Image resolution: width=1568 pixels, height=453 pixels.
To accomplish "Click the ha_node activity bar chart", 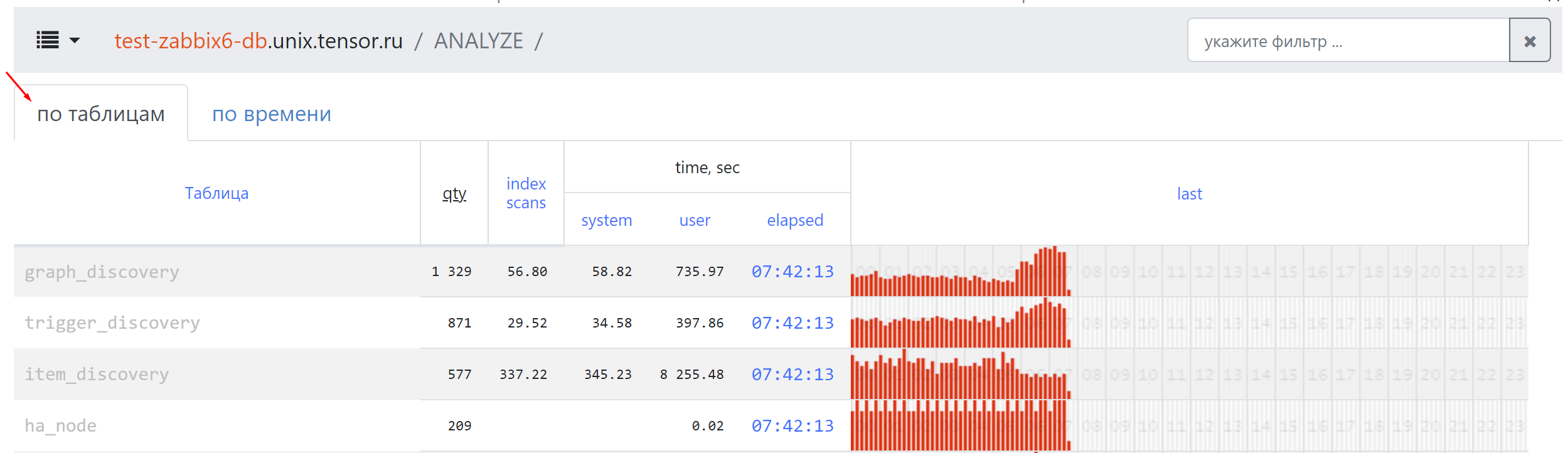I will [960, 426].
